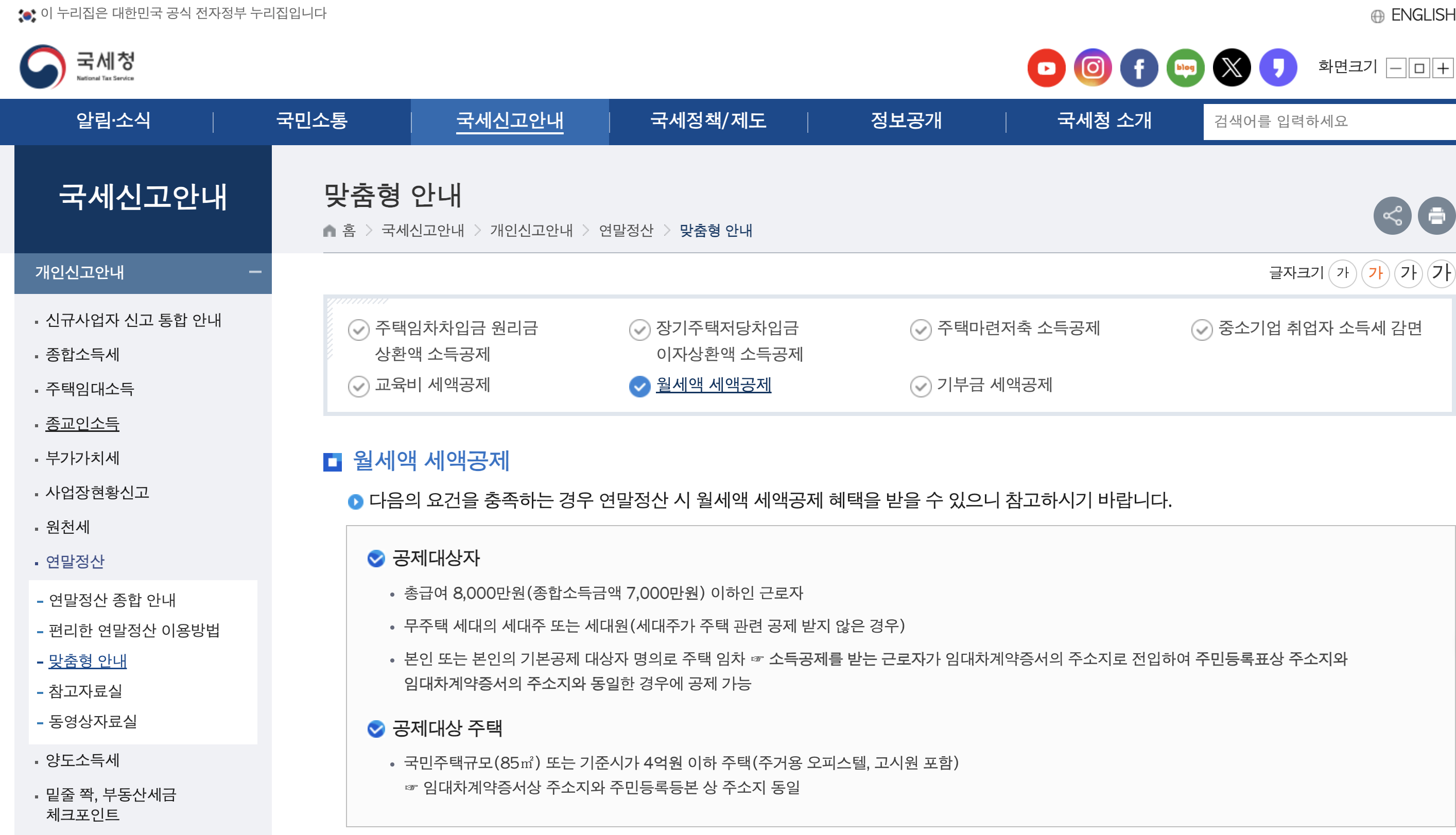Decrease screen size with minus button
This screenshot has width=1456, height=835.
(x=1396, y=68)
